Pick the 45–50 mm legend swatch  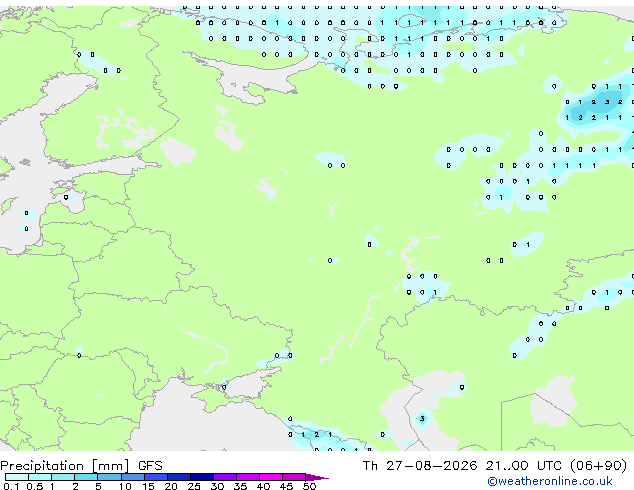click(294, 477)
